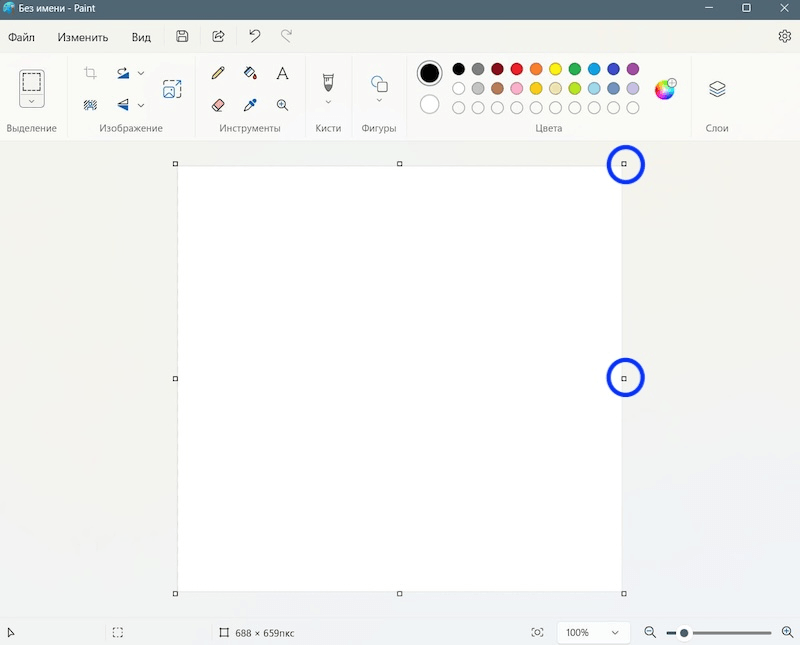Choose the Eraser tool
The height and width of the screenshot is (645, 800).
coord(218,104)
